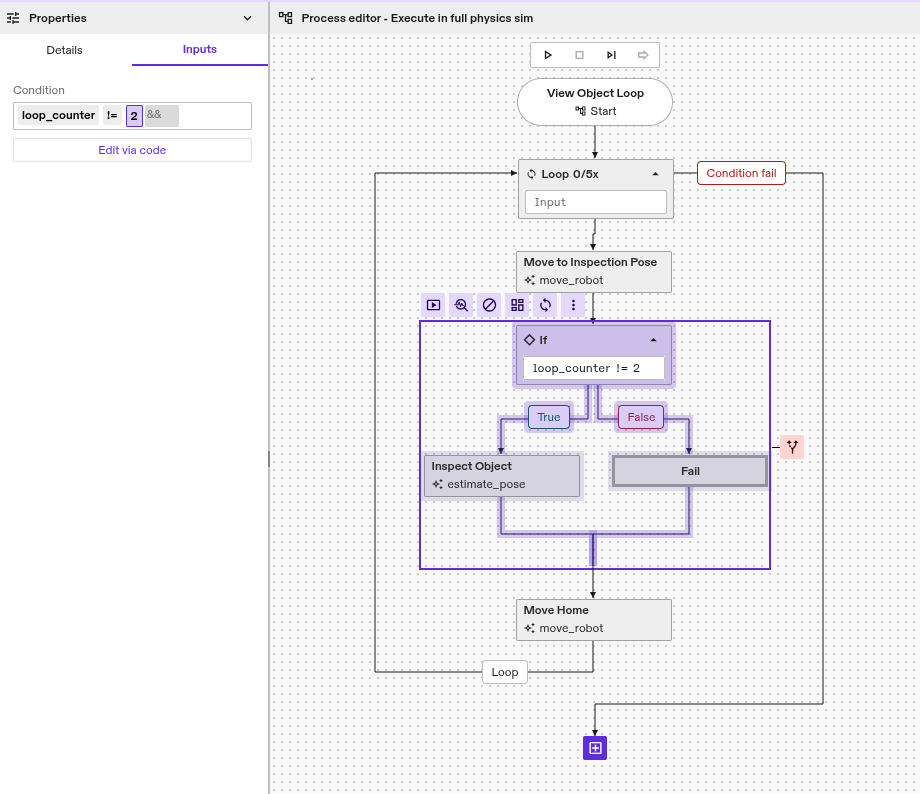Open the three-dot more options menu

[x=573, y=305]
